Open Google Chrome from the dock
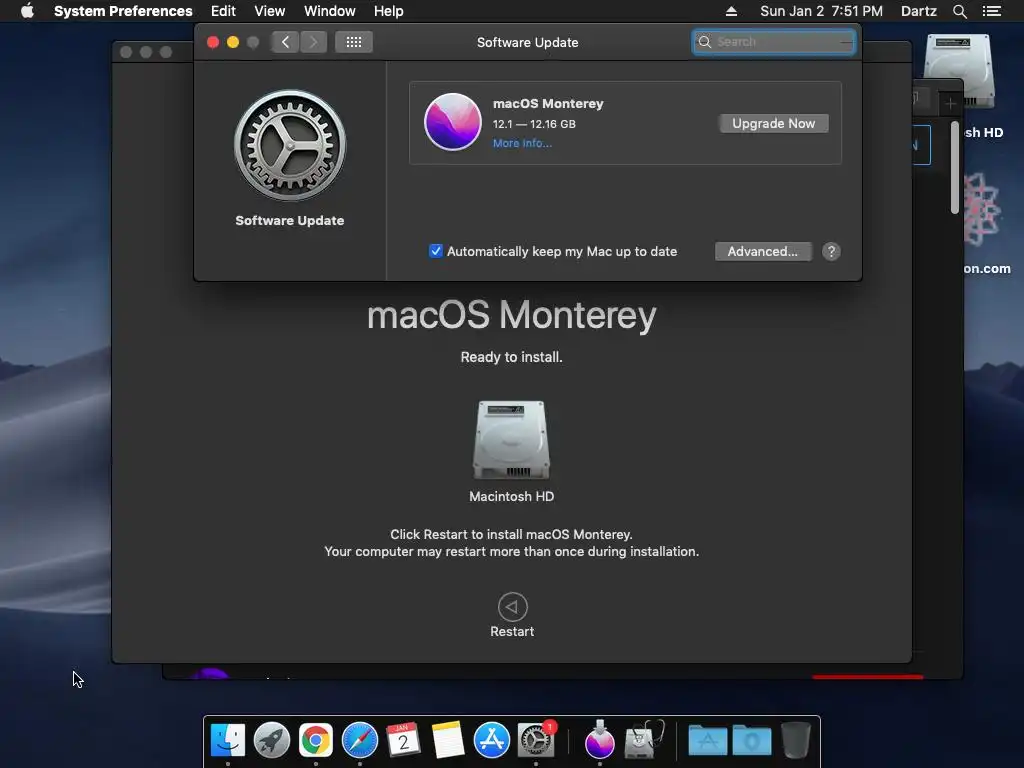 point(315,740)
